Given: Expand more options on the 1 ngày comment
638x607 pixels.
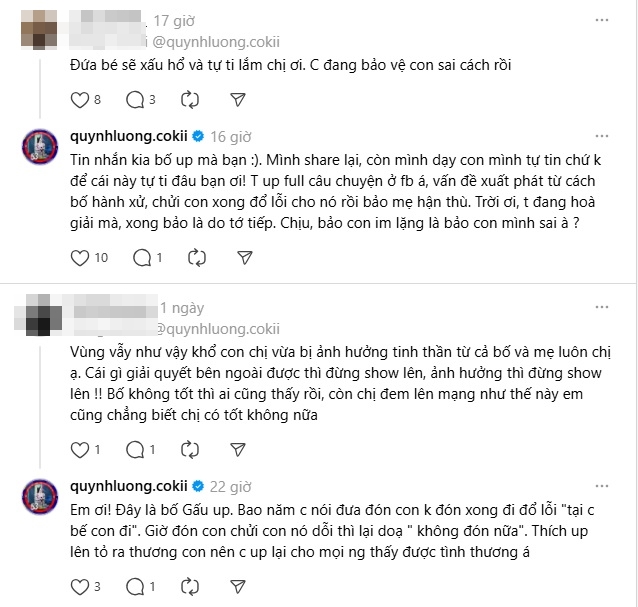Looking at the screenshot, I should [601, 306].
